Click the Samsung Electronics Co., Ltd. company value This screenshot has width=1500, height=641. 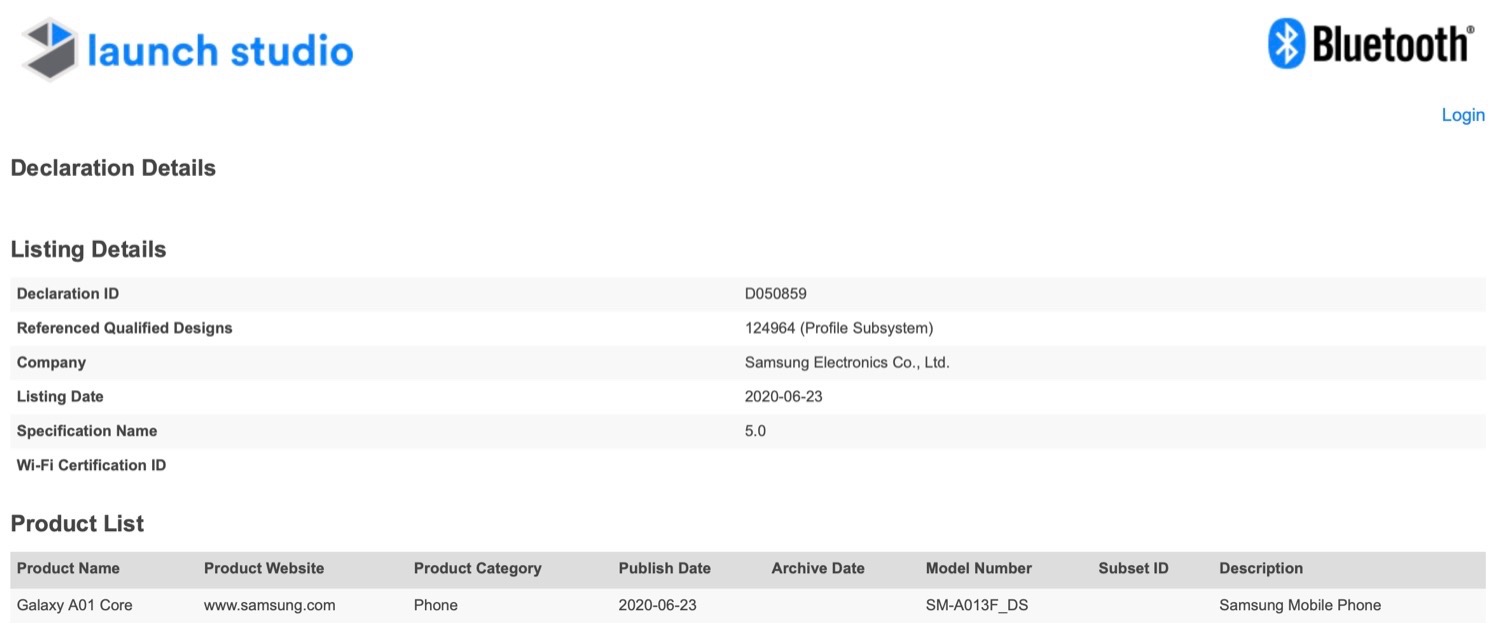[x=846, y=362]
